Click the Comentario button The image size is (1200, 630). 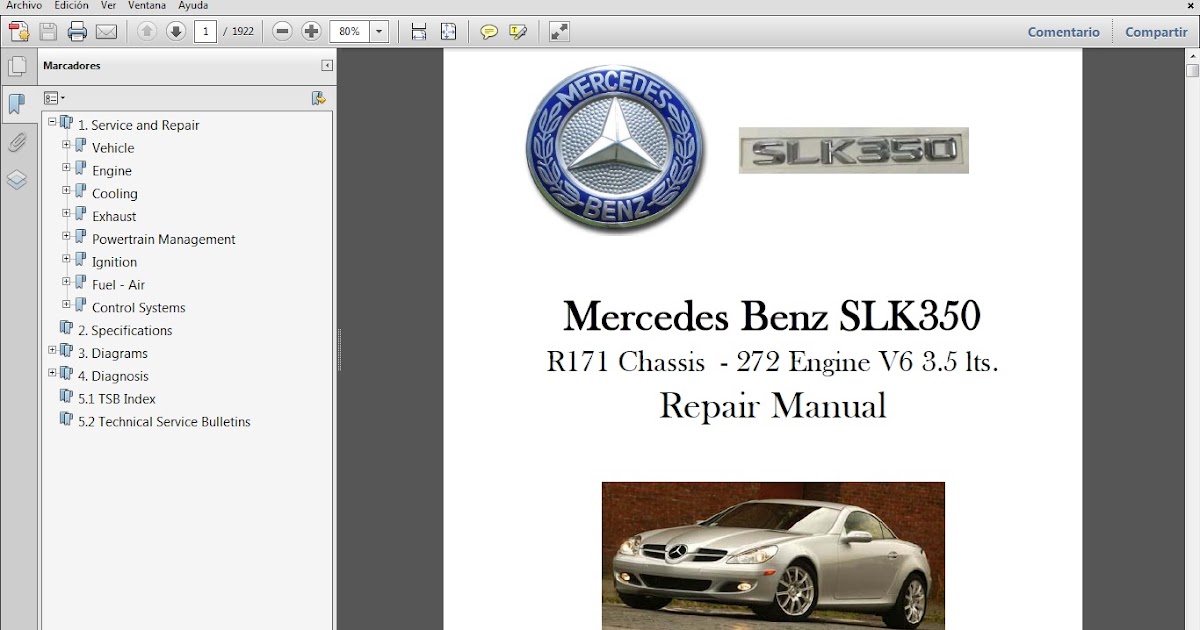[1063, 31]
